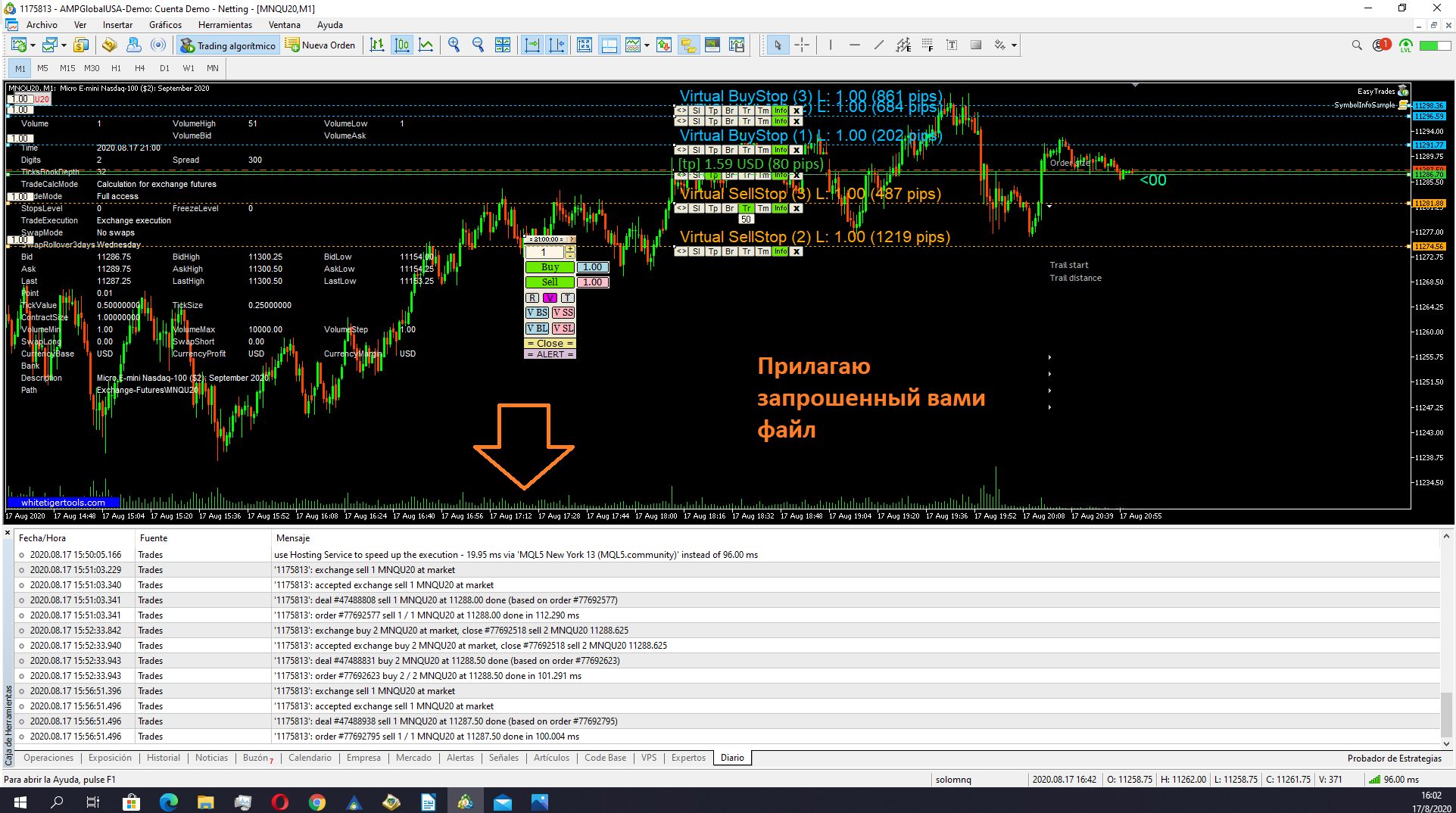1456x813 pixels.
Task: Open the VPS cloud hosting icon
Action: [134, 45]
